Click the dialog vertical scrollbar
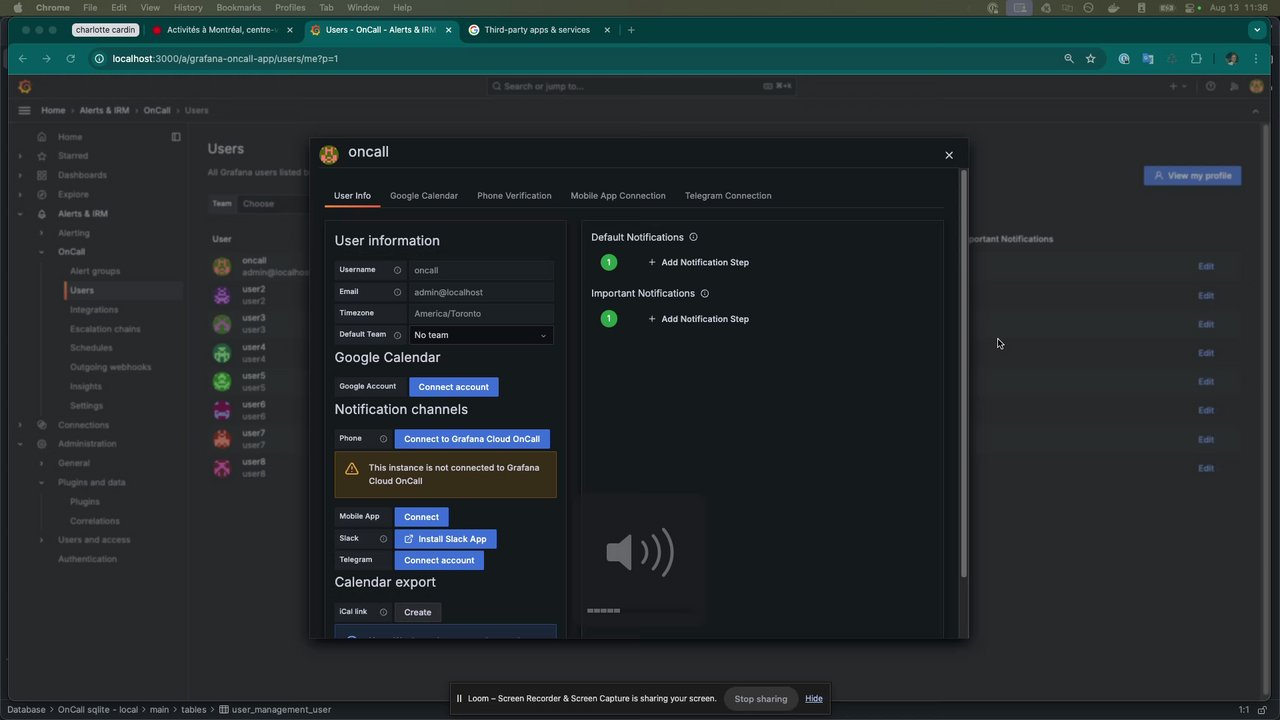Viewport: 1280px width, 720px height. click(964, 375)
